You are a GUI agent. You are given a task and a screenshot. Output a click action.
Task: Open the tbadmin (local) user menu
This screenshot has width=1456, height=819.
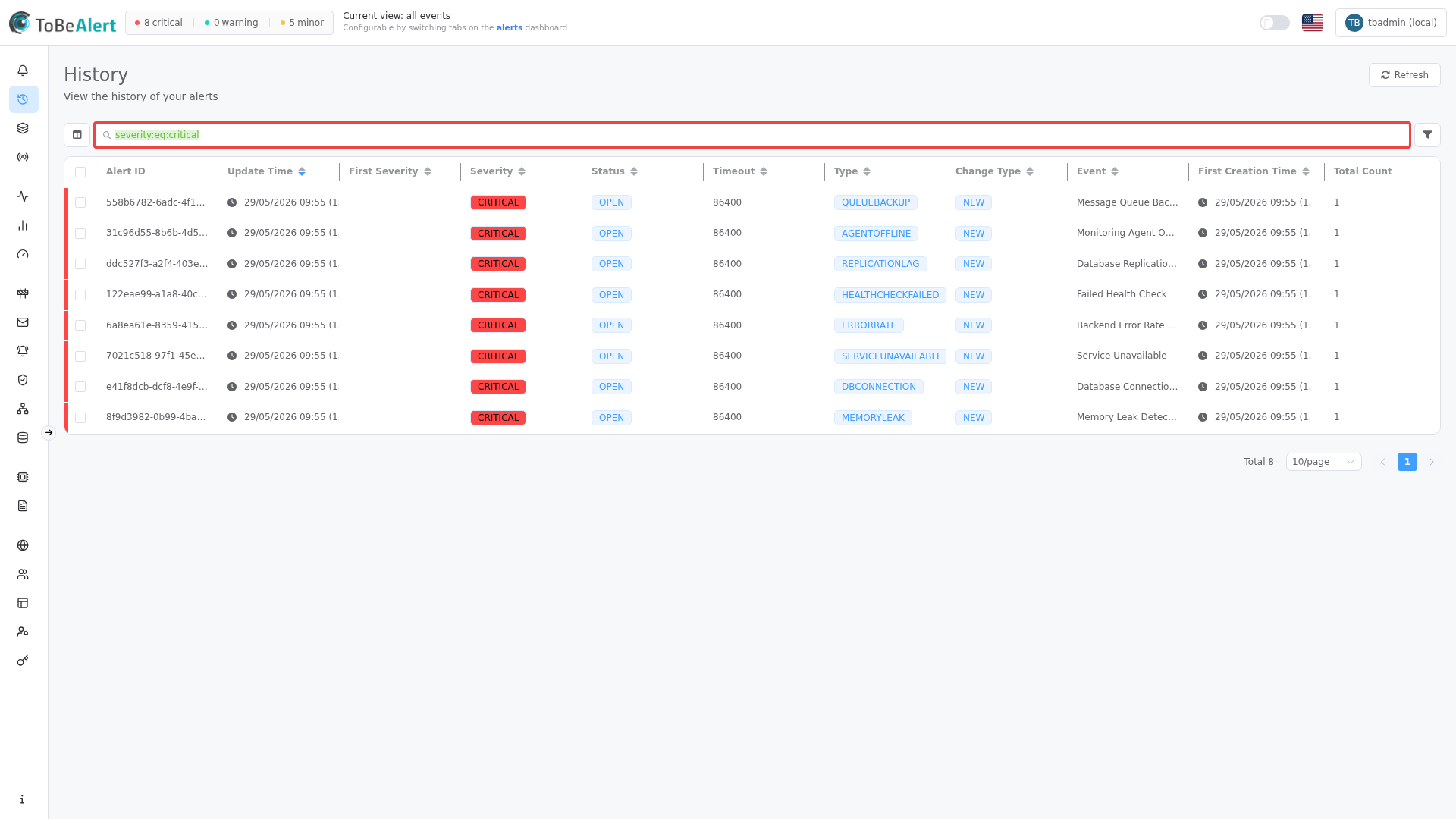point(1390,23)
